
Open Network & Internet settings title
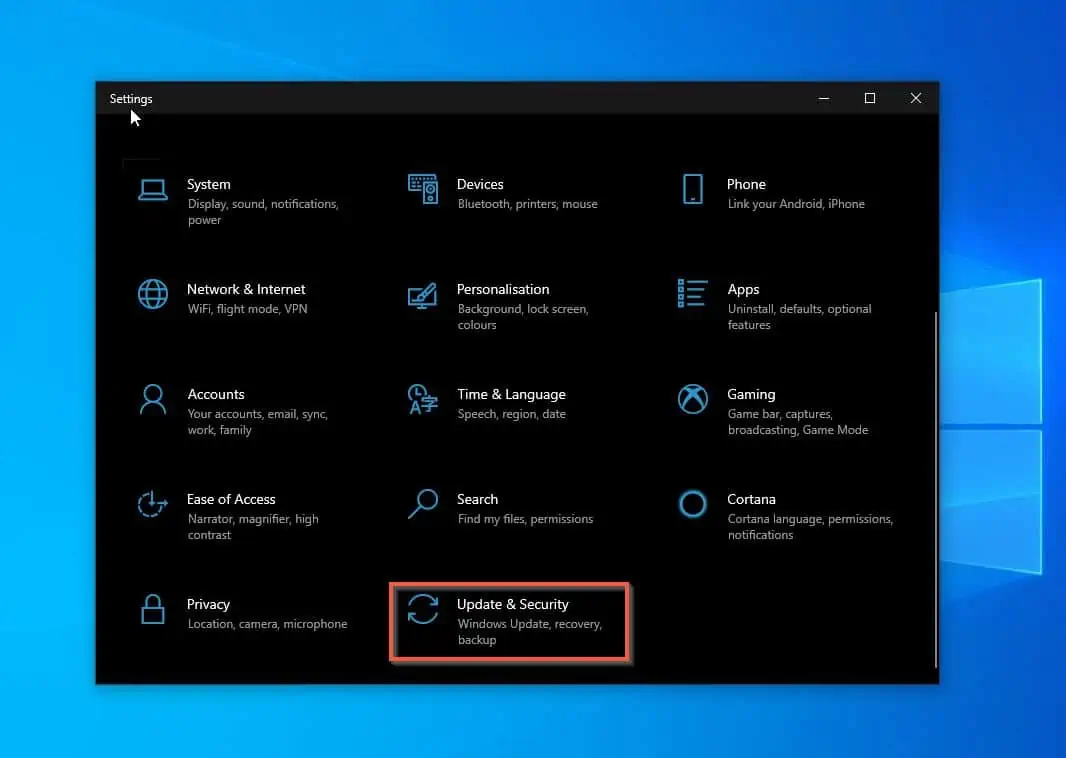246,290
